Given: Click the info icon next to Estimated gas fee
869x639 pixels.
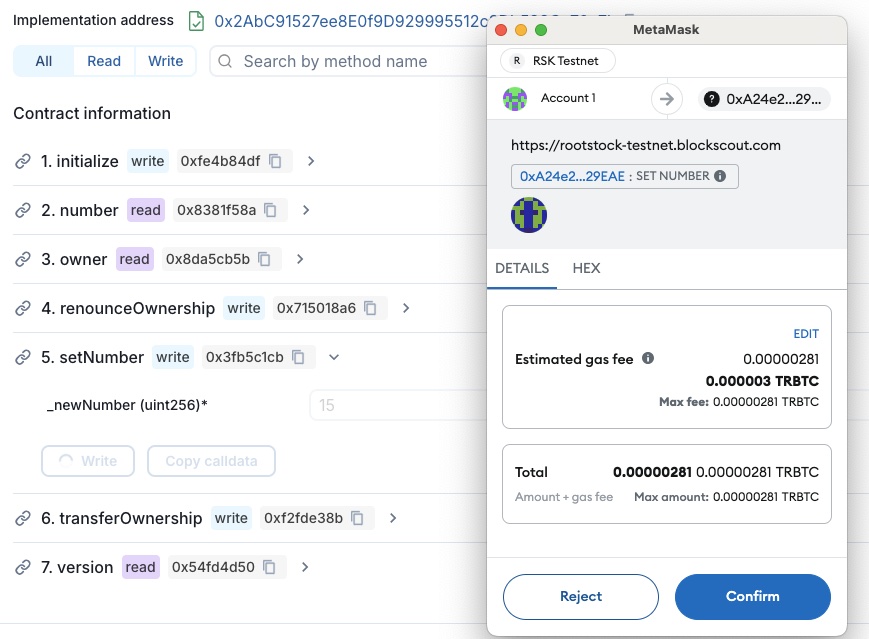Looking at the screenshot, I should [648, 358].
